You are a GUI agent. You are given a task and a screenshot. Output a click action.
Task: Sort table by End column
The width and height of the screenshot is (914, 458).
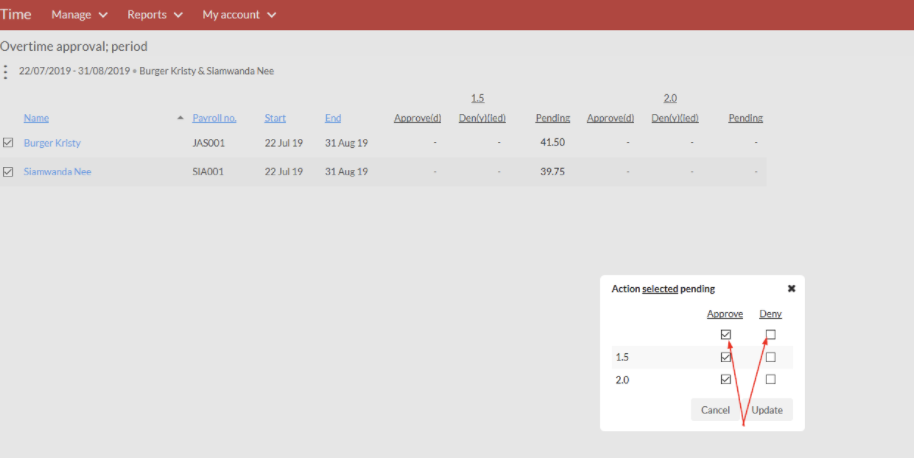[x=333, y=118]
